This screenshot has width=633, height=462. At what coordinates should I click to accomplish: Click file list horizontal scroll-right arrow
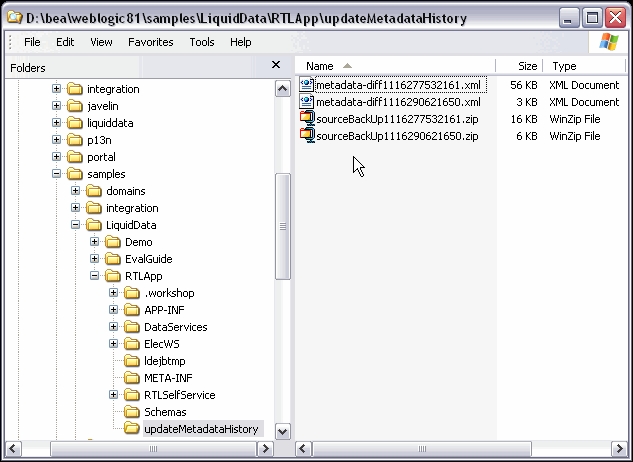619,448
